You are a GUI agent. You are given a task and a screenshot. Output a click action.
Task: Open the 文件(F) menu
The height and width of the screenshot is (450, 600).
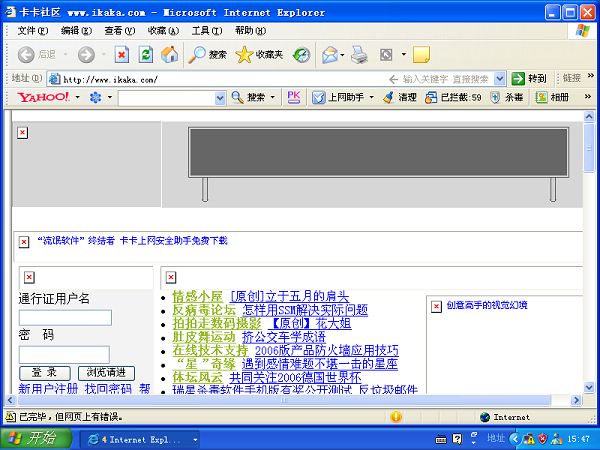[x=33, y=31]
